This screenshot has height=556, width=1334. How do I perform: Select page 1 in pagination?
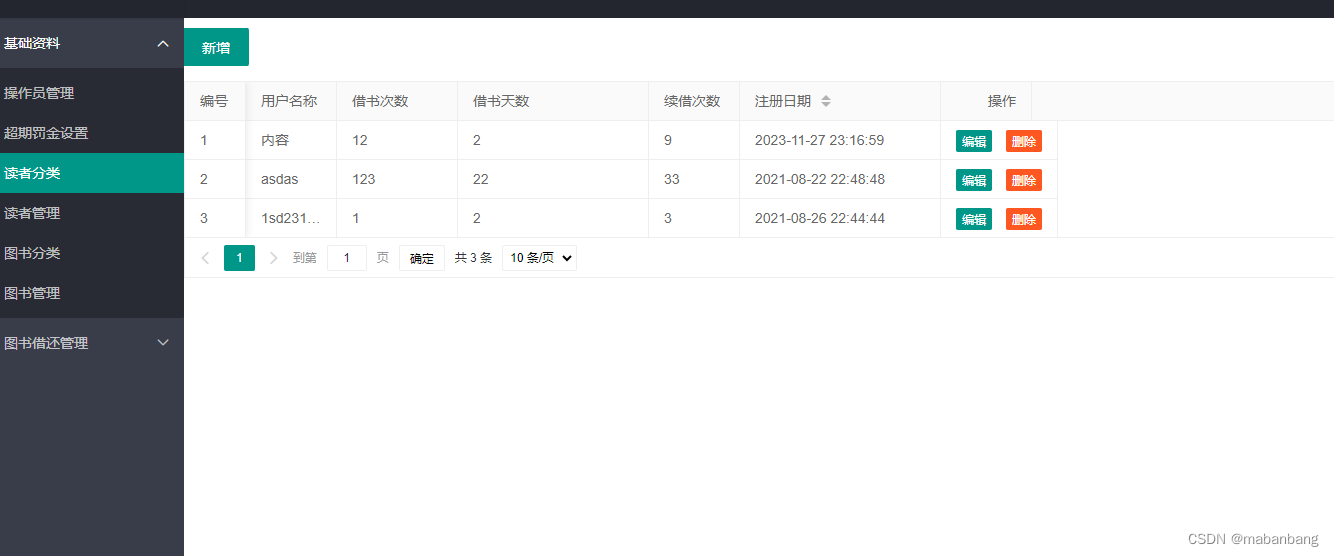[239, 258]
